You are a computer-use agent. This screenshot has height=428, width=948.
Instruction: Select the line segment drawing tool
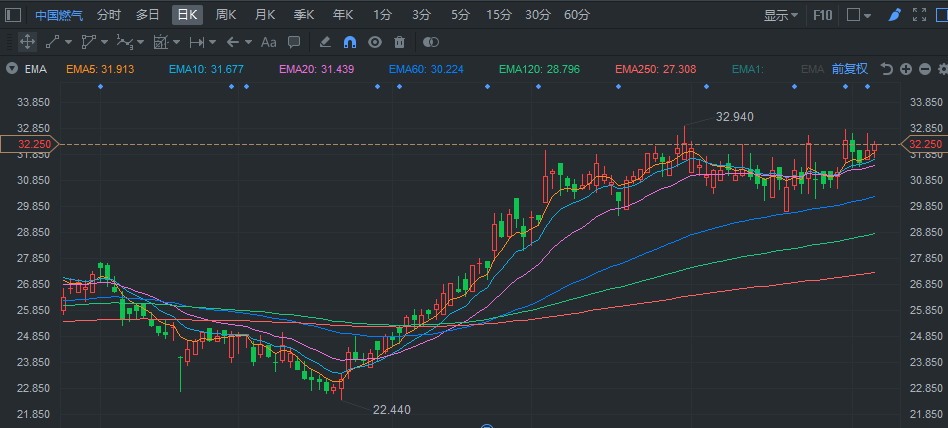(x=53, y=42)
